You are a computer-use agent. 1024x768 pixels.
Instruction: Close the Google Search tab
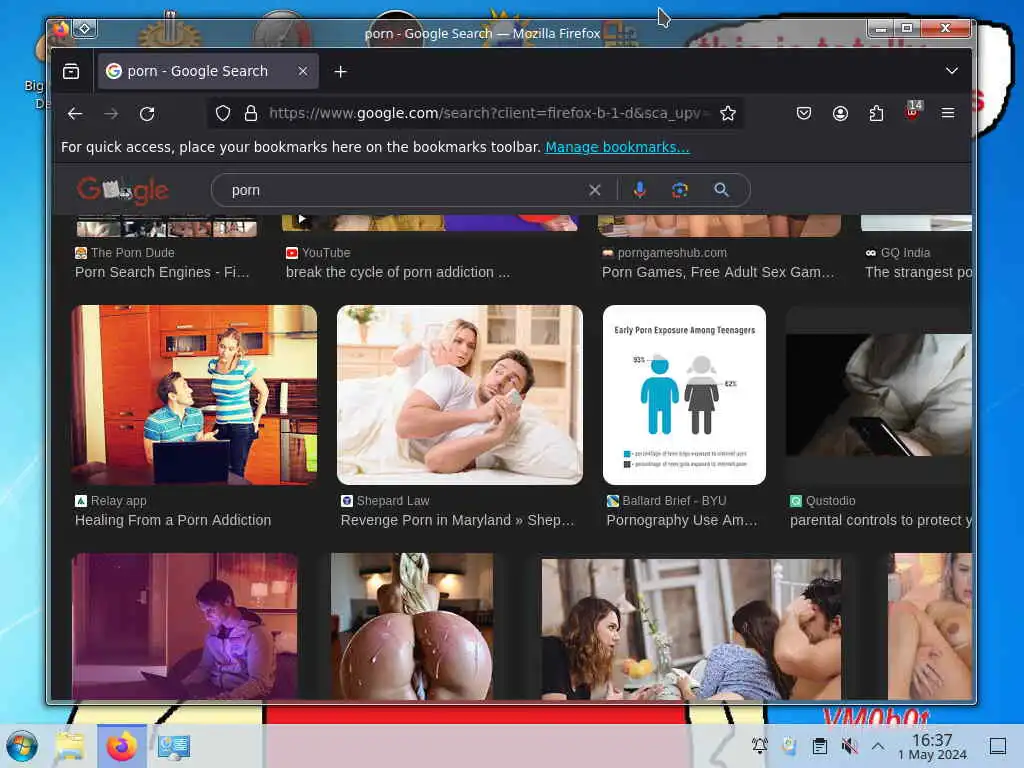pos(302,71)
